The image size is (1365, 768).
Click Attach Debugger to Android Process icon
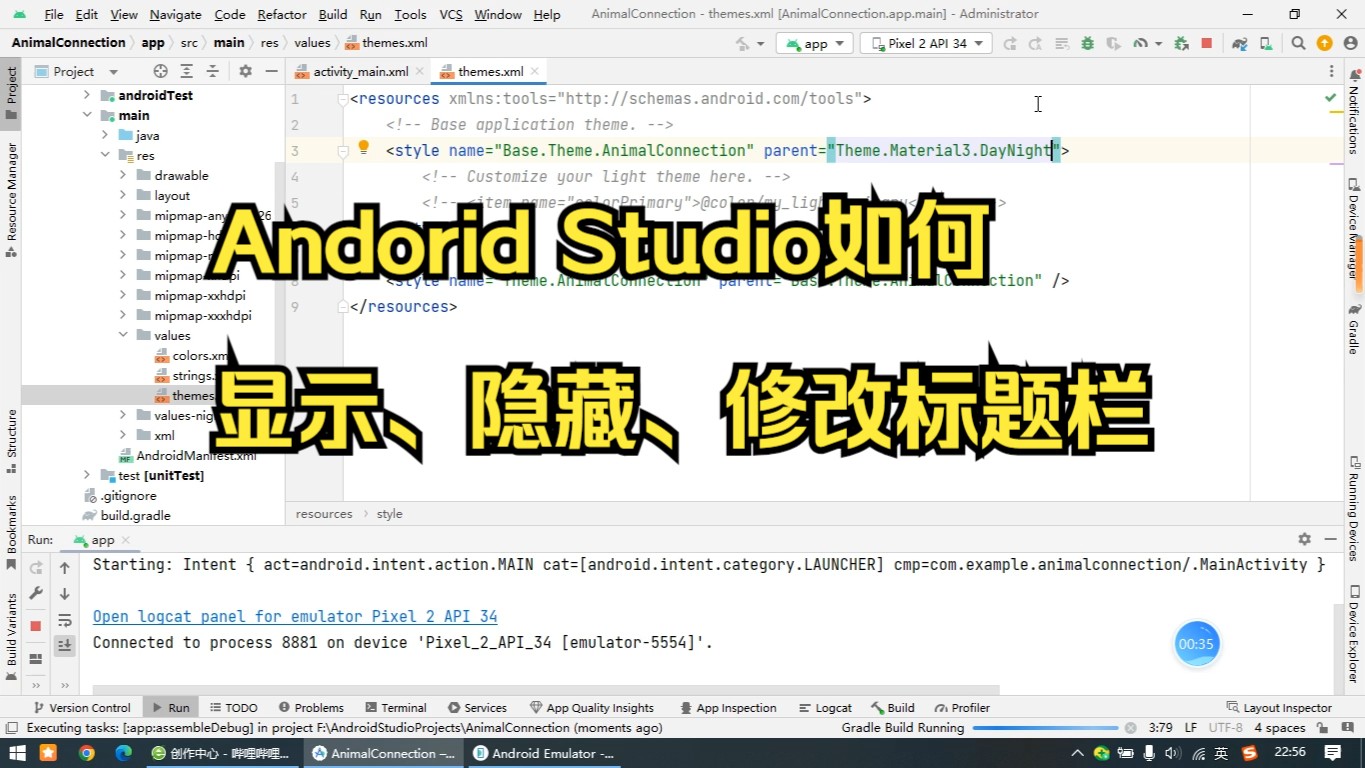1181,43
